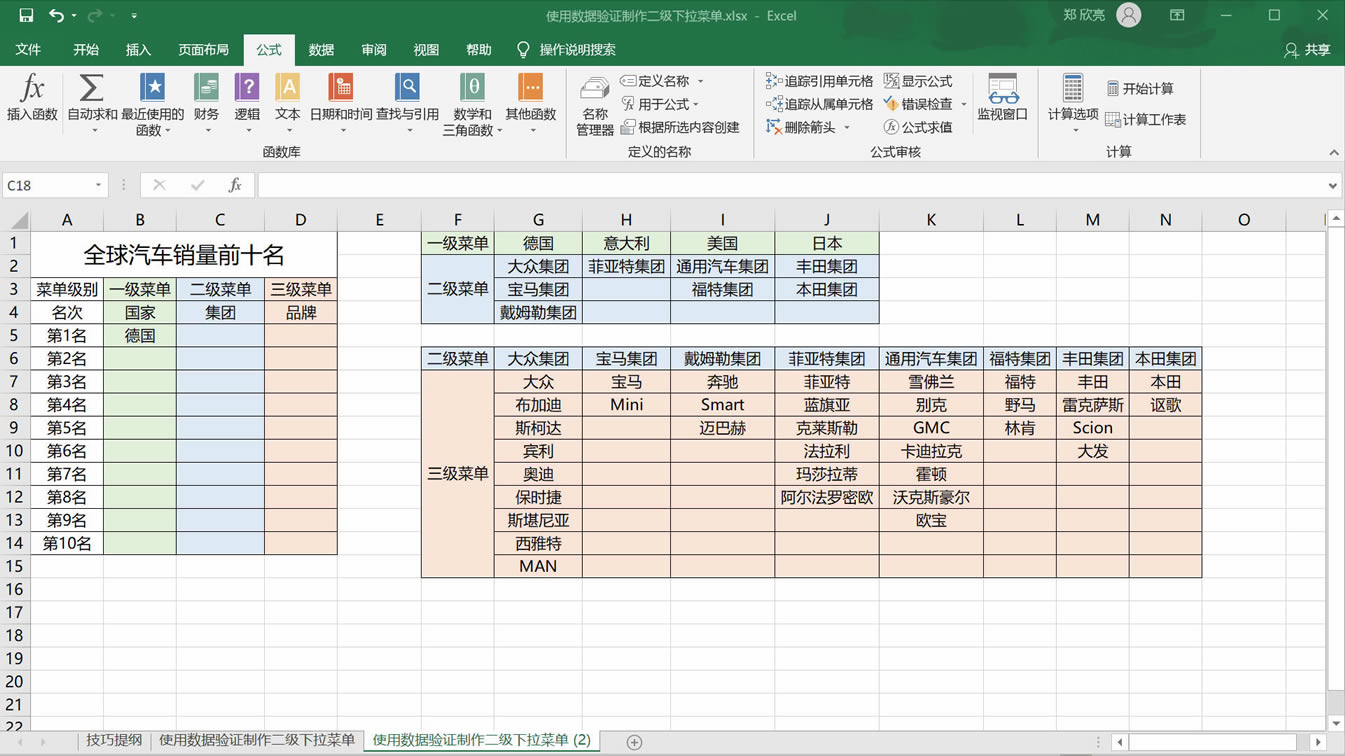
Task: Open the Financial (财务) functions icon
Action: click(206, 98)
